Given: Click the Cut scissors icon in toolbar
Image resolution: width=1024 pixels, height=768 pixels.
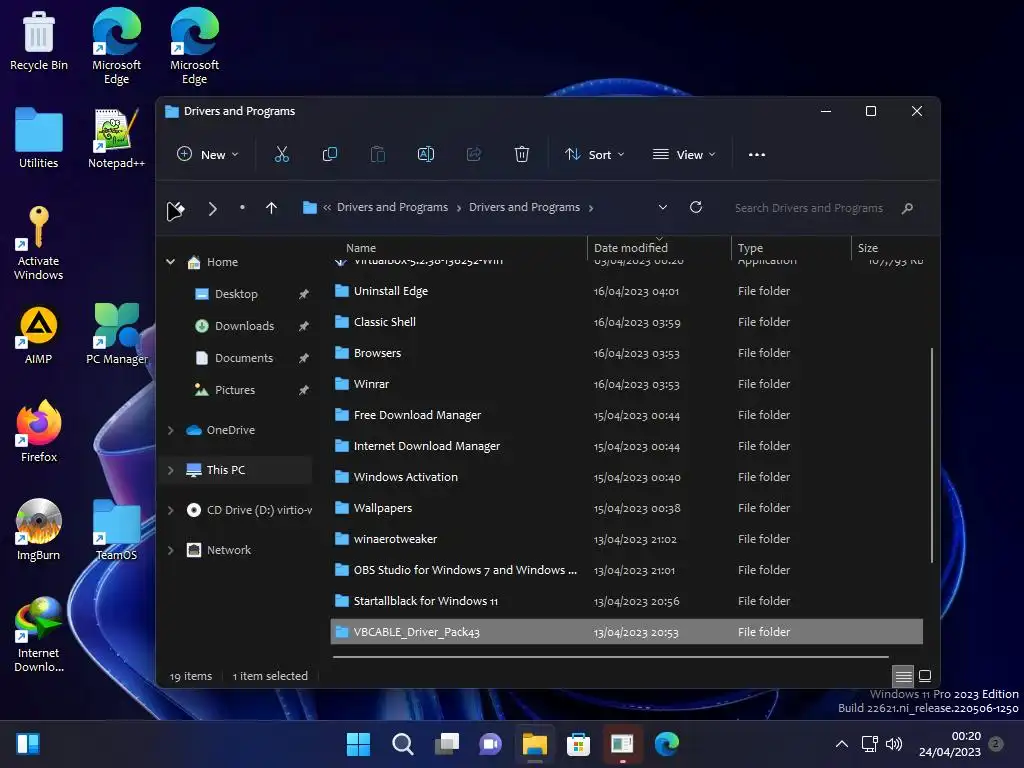Looking at the screenshot, I should (x=281, y=154).
